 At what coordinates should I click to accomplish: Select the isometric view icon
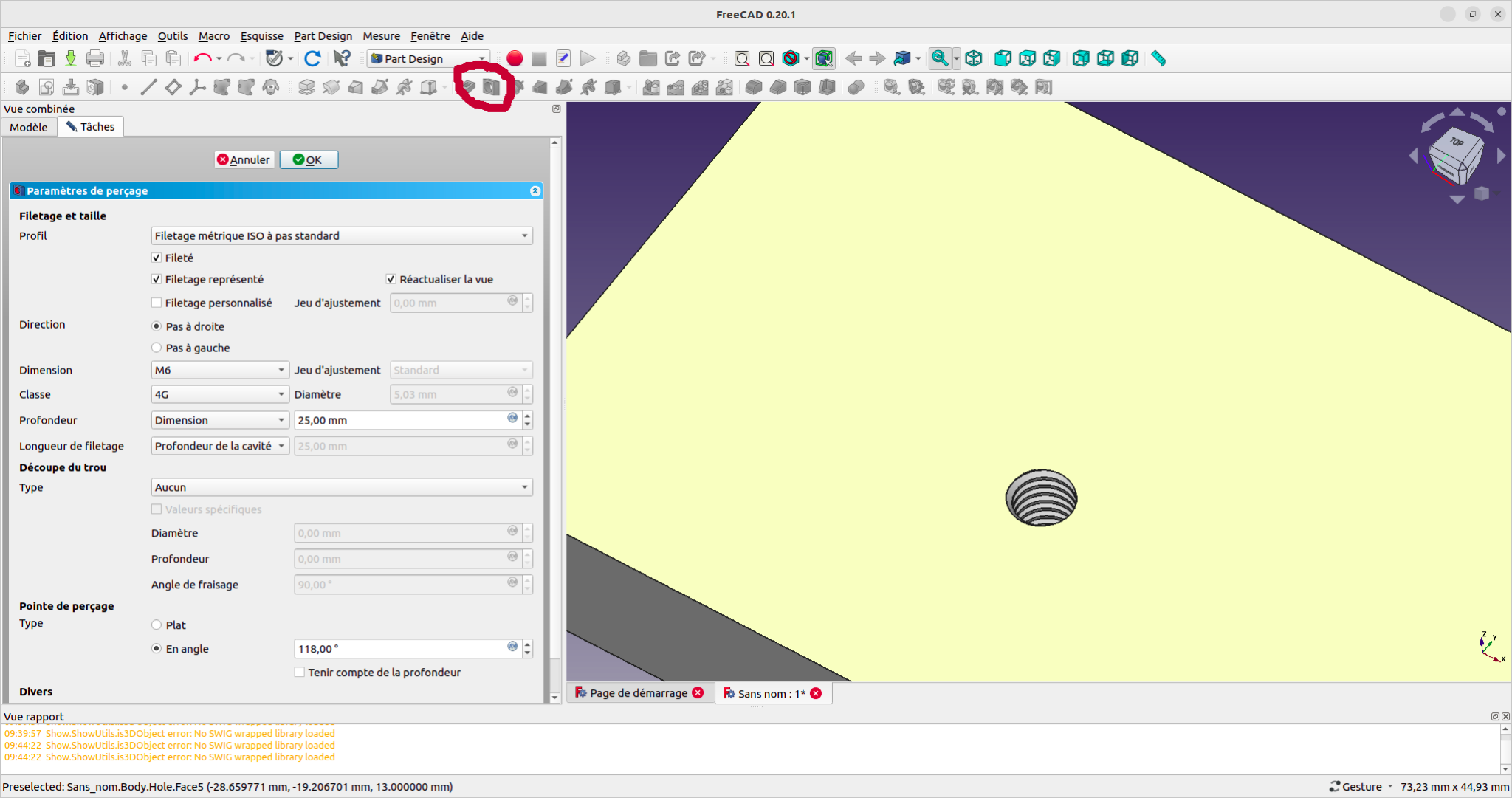coord(973,58)
